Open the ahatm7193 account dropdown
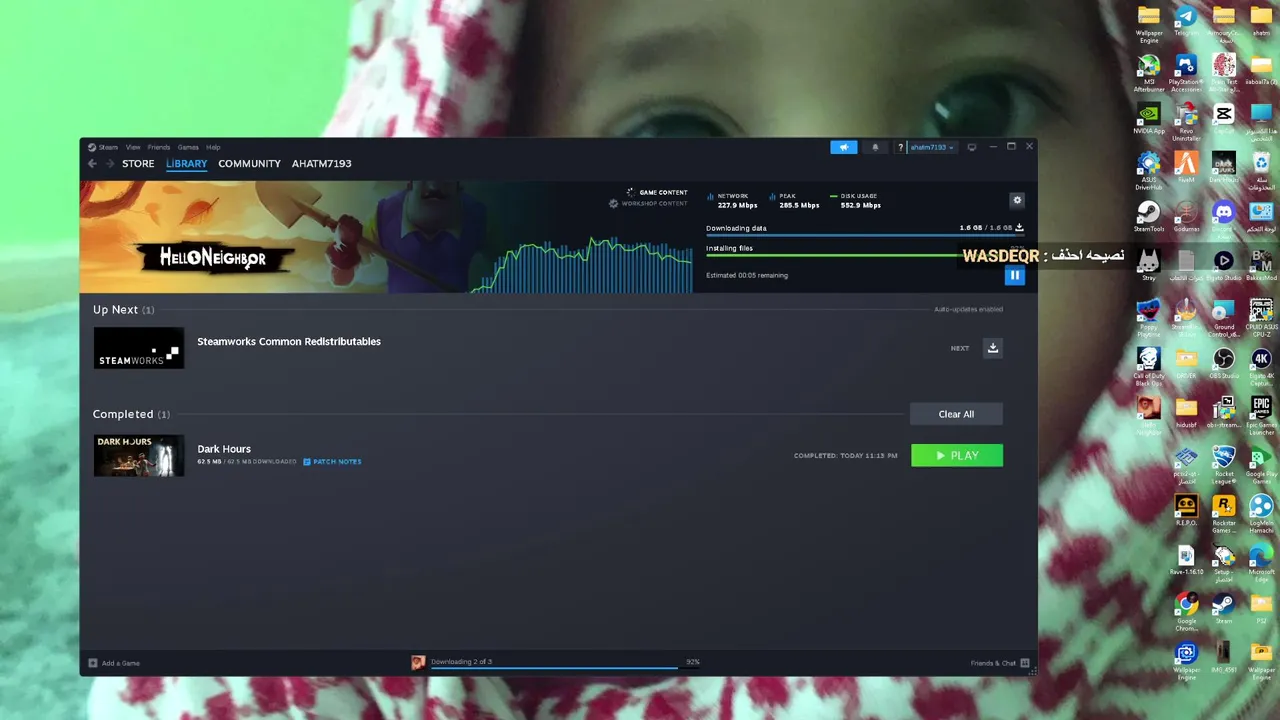 click(932, 147)
